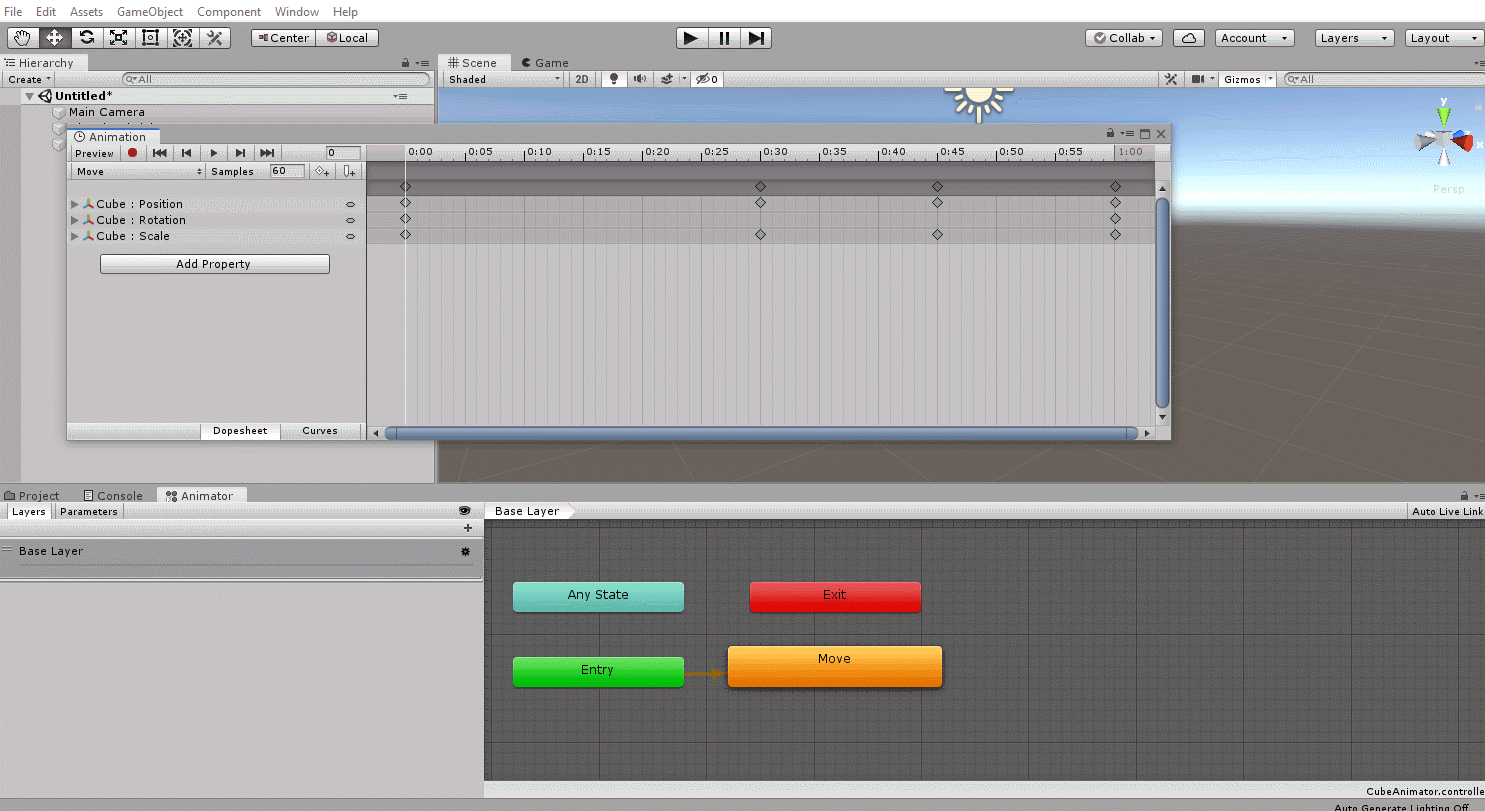This screenshot has width=1485, height=811.
Task: Click the Add Keyframe icon in Animation window
Action: point(321,171)
